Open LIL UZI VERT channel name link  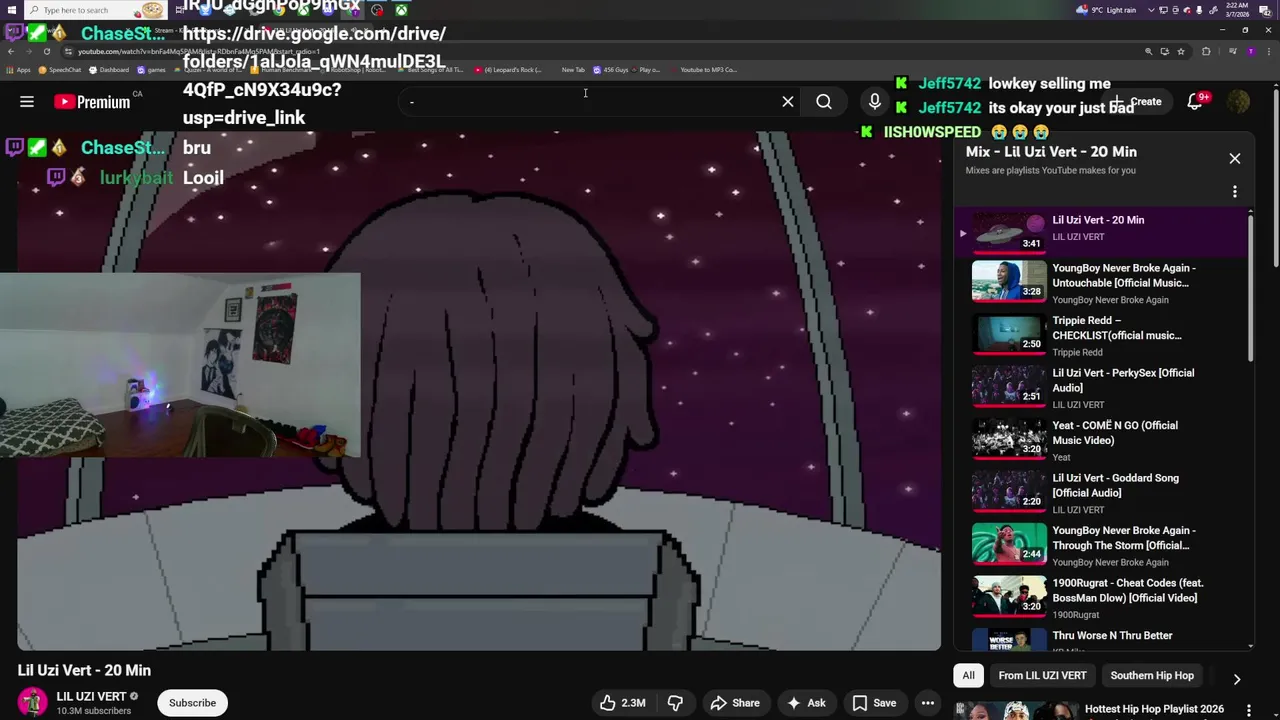pos(91,696)
